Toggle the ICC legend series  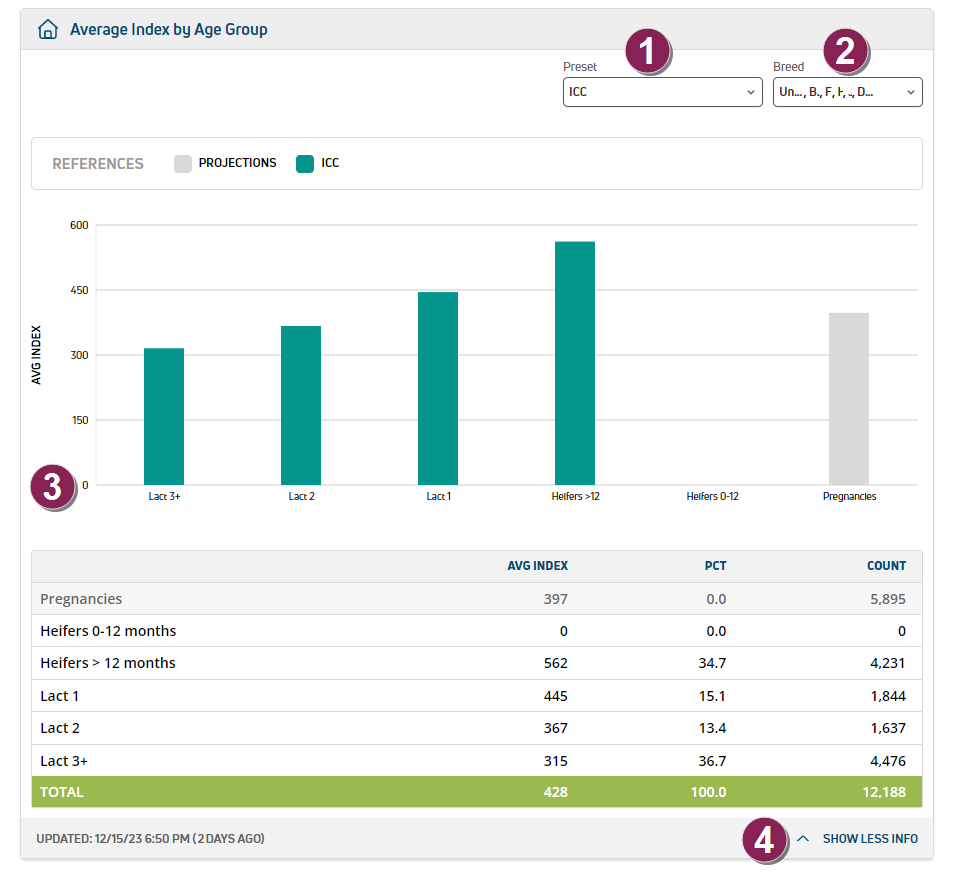[x=330, y=163]
